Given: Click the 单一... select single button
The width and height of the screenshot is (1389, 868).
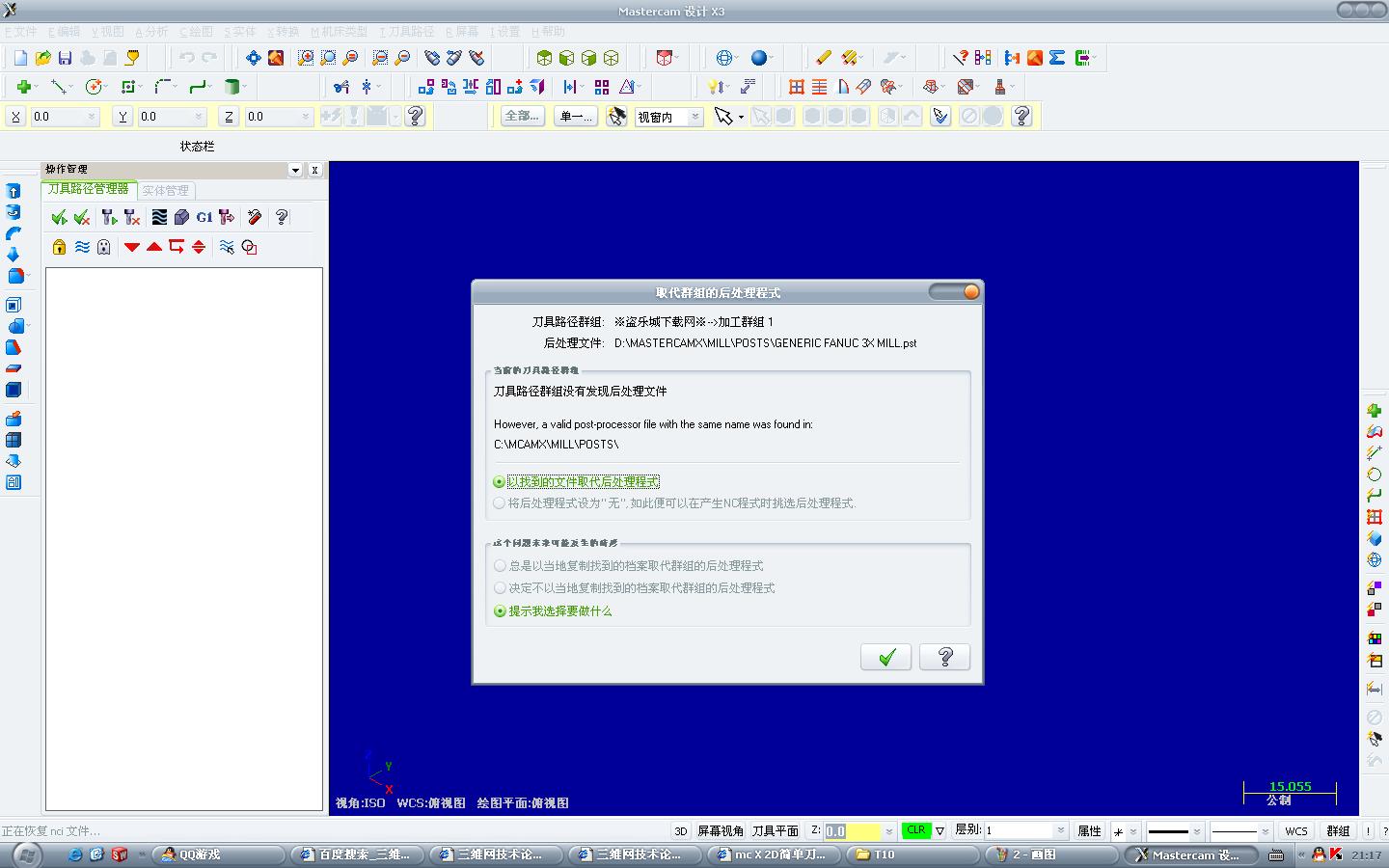Looking at the screenshot, I should [577, 117].
